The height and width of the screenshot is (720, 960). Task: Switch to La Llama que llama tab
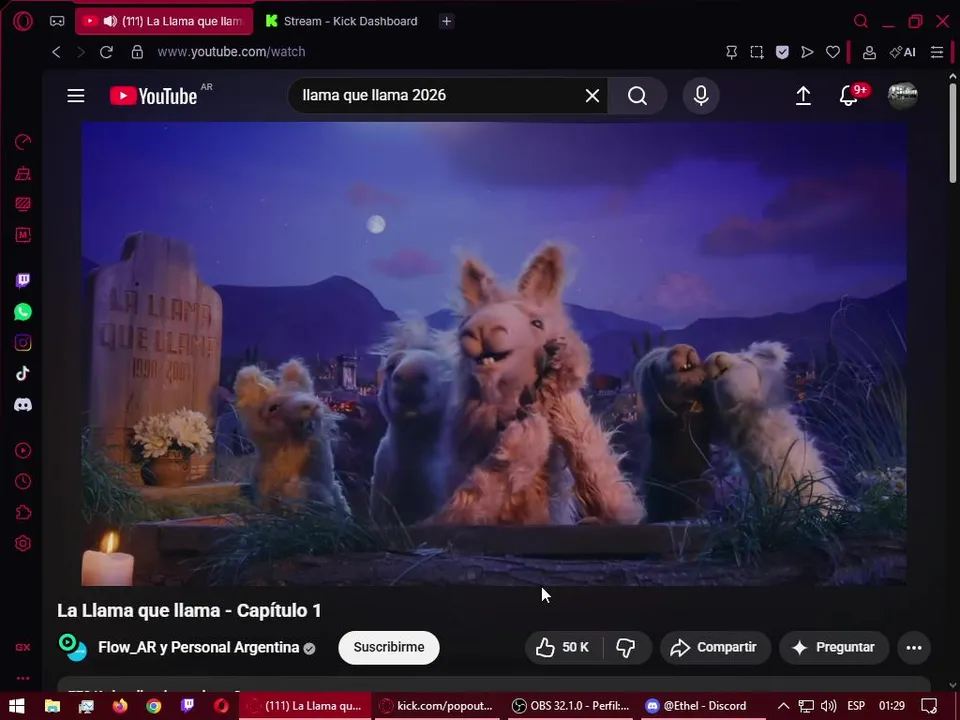pyautogui.click(x=164, y=21)
